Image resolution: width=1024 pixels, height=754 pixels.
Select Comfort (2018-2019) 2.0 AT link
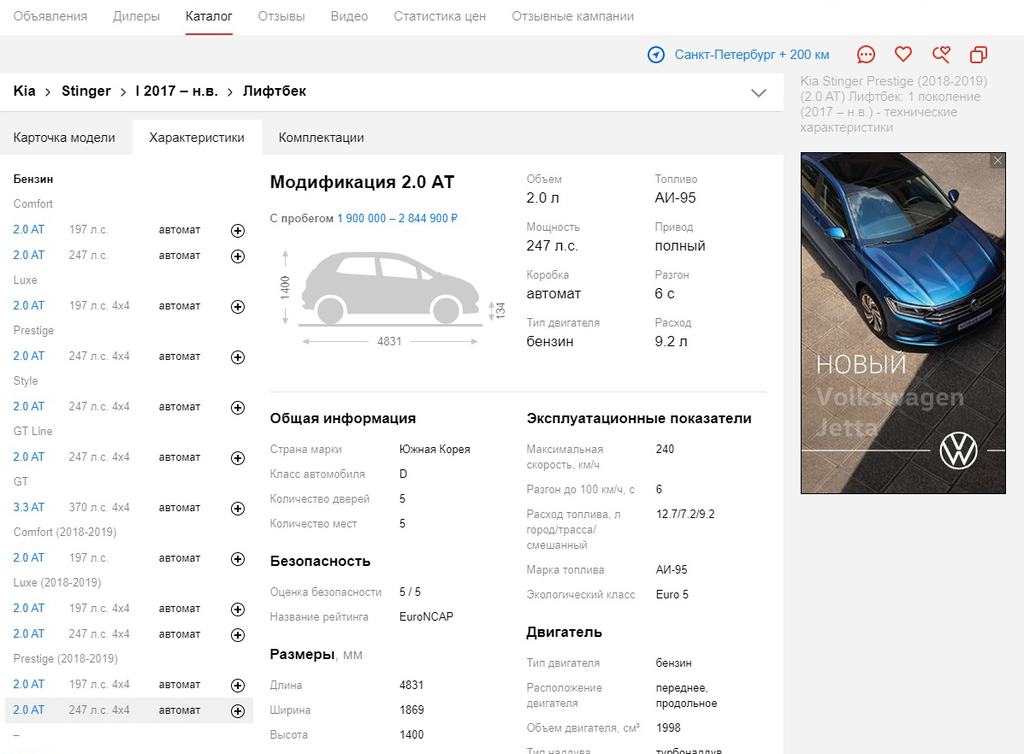(x=29, y=558)
